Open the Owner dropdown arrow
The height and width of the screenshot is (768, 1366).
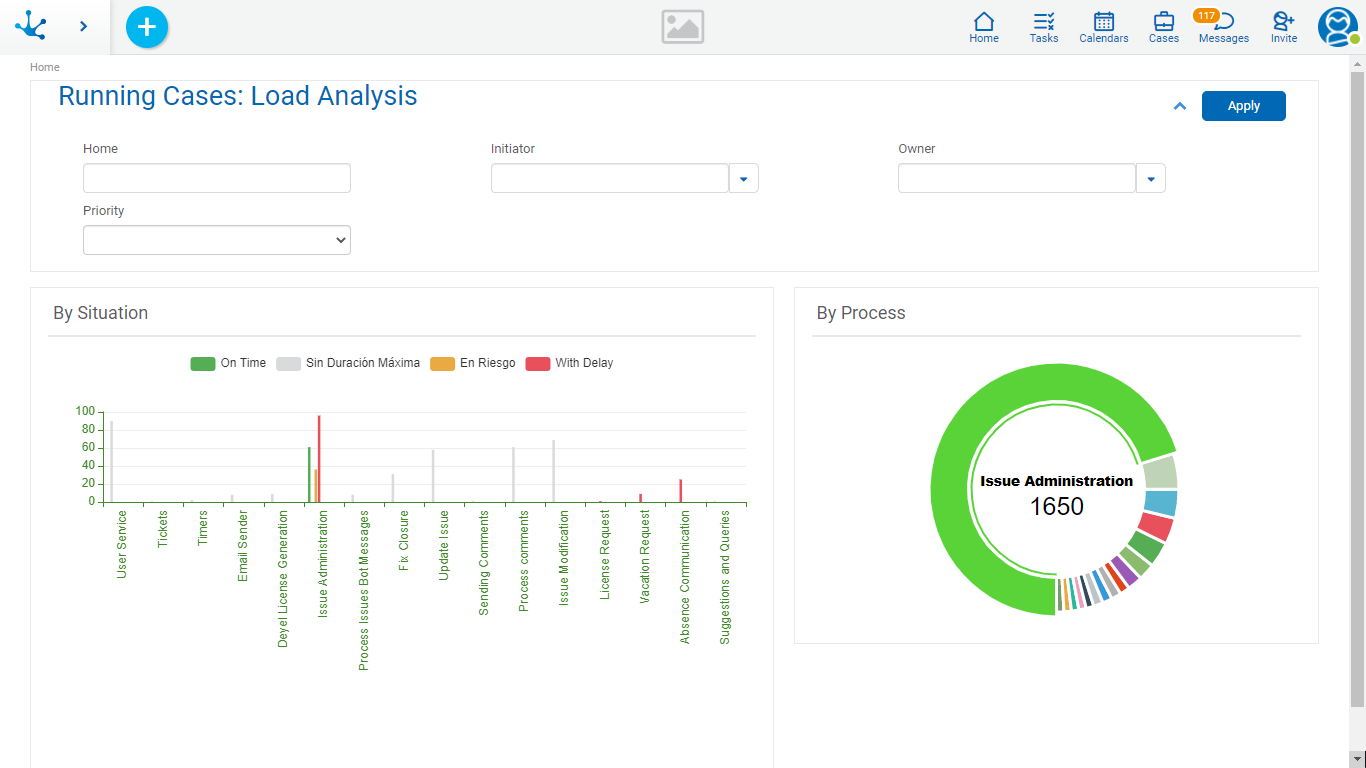1151,179
